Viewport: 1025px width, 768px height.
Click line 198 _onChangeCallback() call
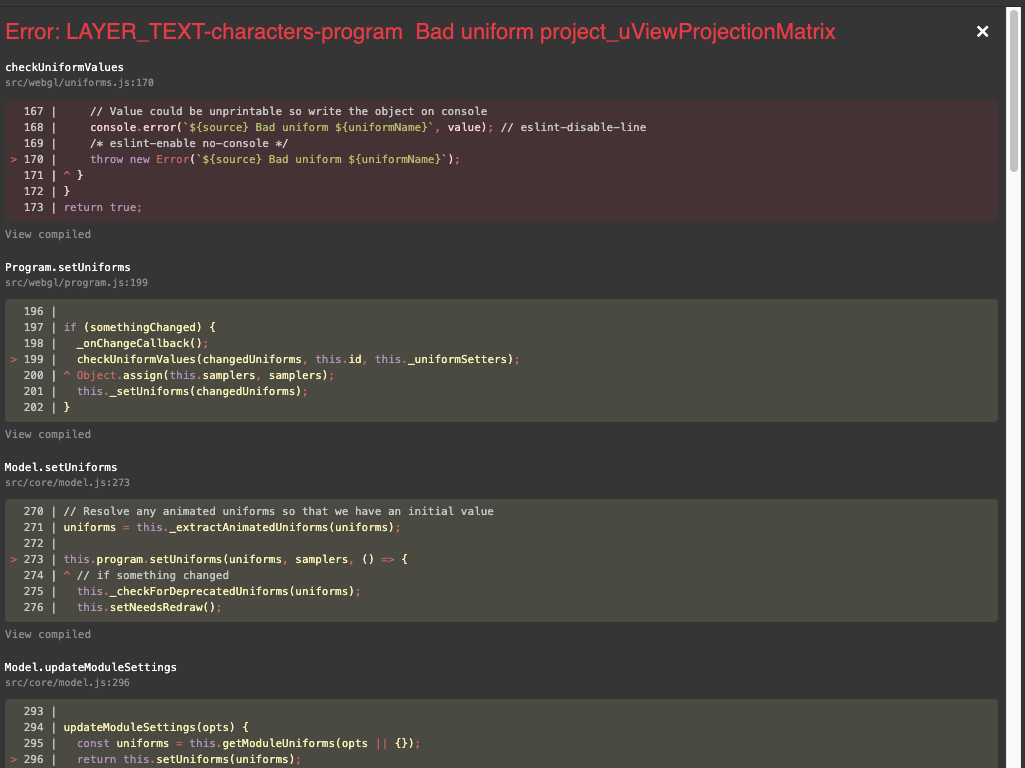(143, 344)
